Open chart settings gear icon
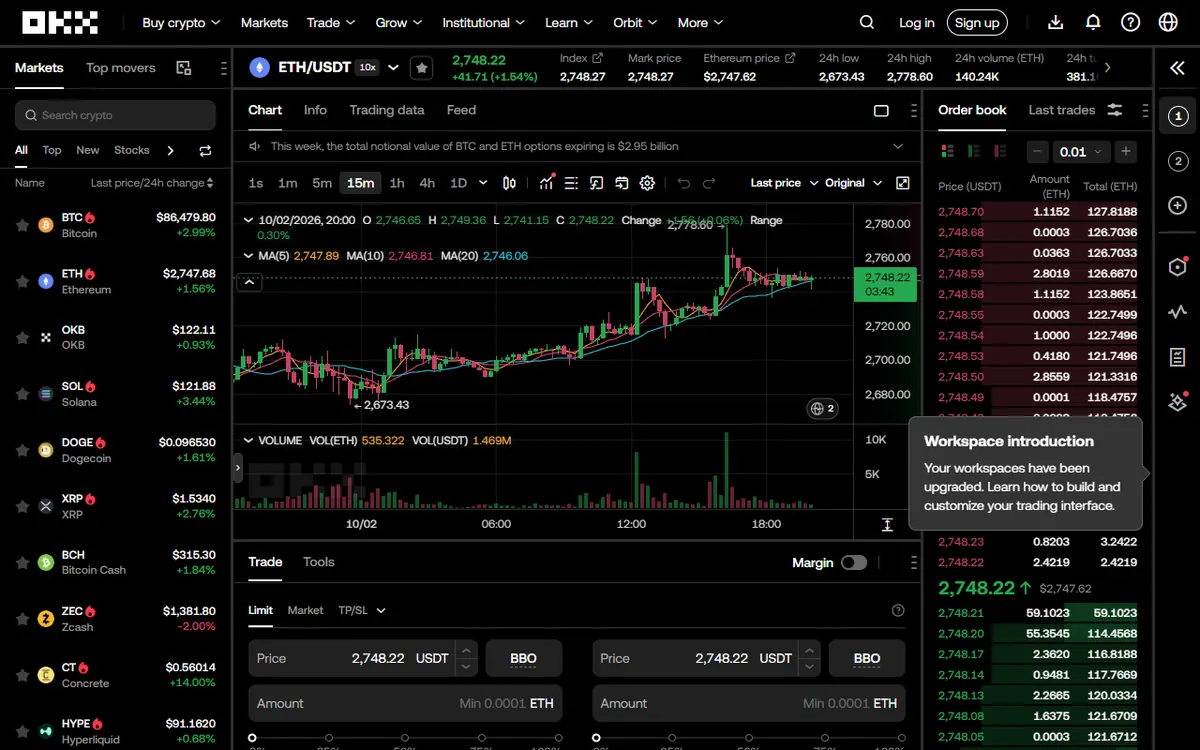Viewport: 1200px width, 750px height. click(x=647, y=183)
